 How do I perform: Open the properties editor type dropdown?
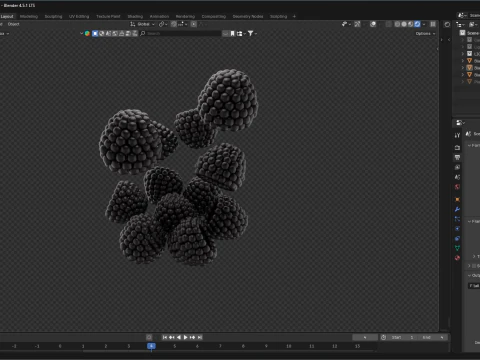(461, 123)
